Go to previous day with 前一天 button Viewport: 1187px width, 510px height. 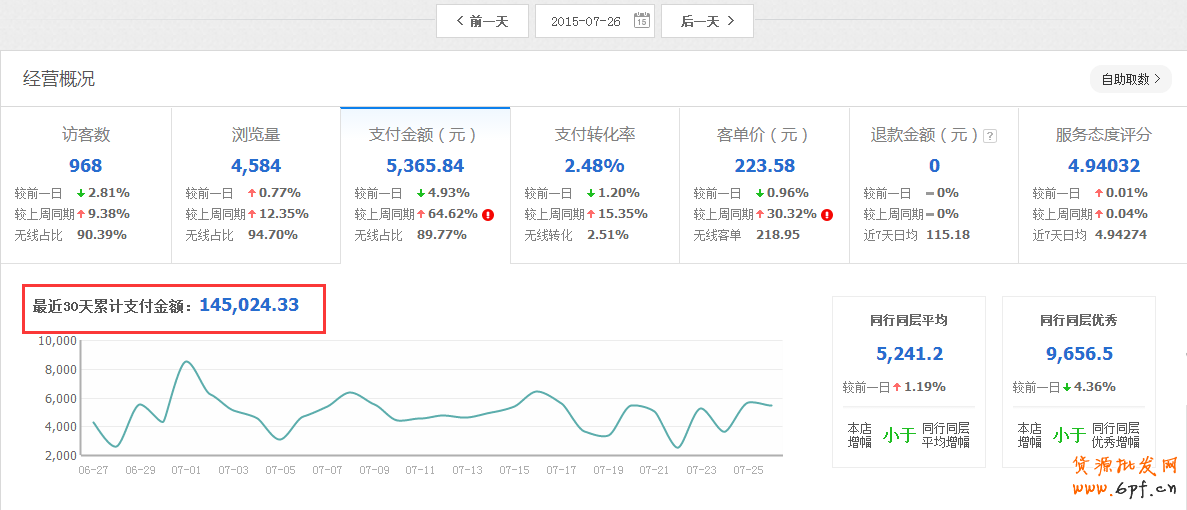[x=482, y=21]
